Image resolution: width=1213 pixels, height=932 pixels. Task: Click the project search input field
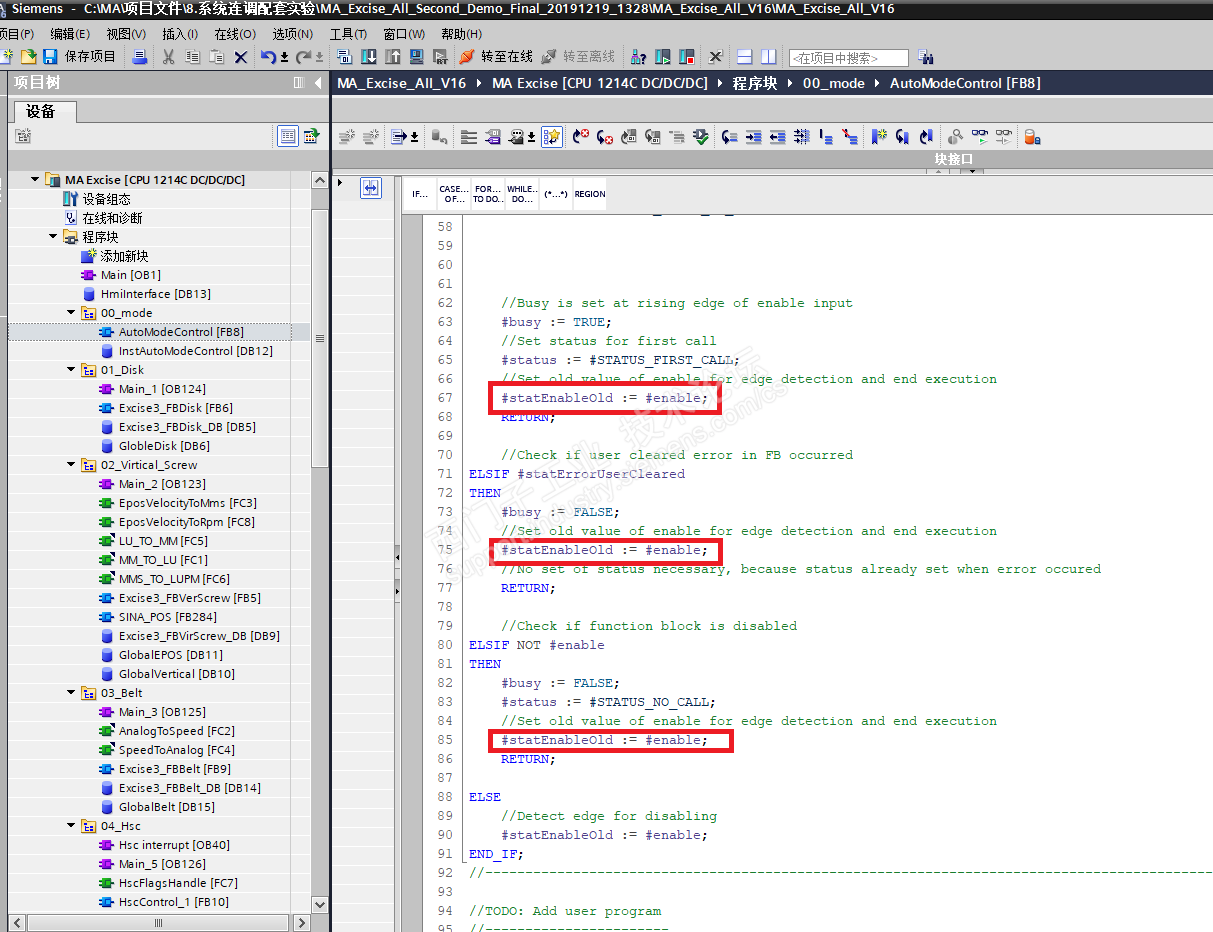tap(848, 58)
